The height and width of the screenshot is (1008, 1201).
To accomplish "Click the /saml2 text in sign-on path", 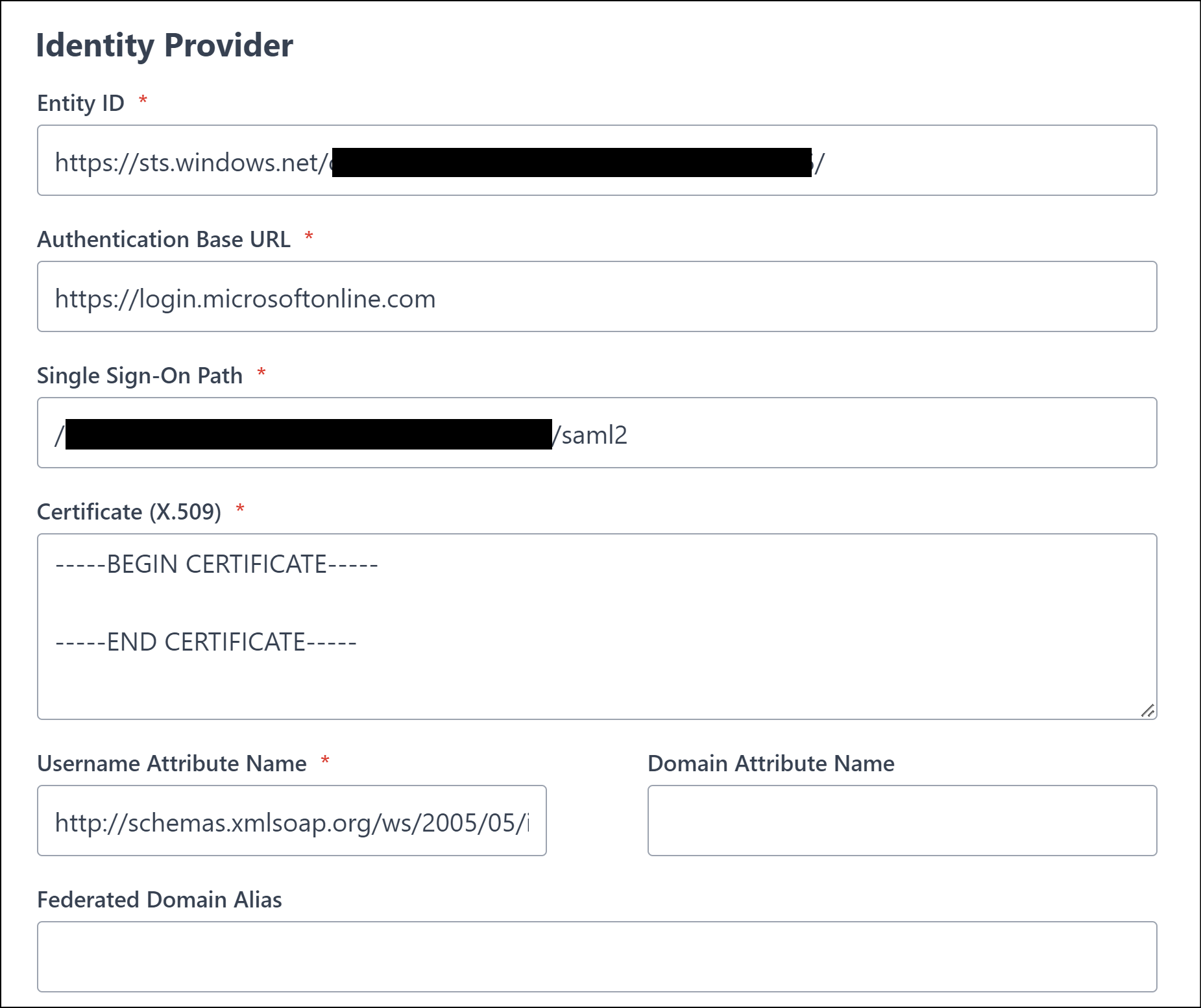I will (590, 435).
